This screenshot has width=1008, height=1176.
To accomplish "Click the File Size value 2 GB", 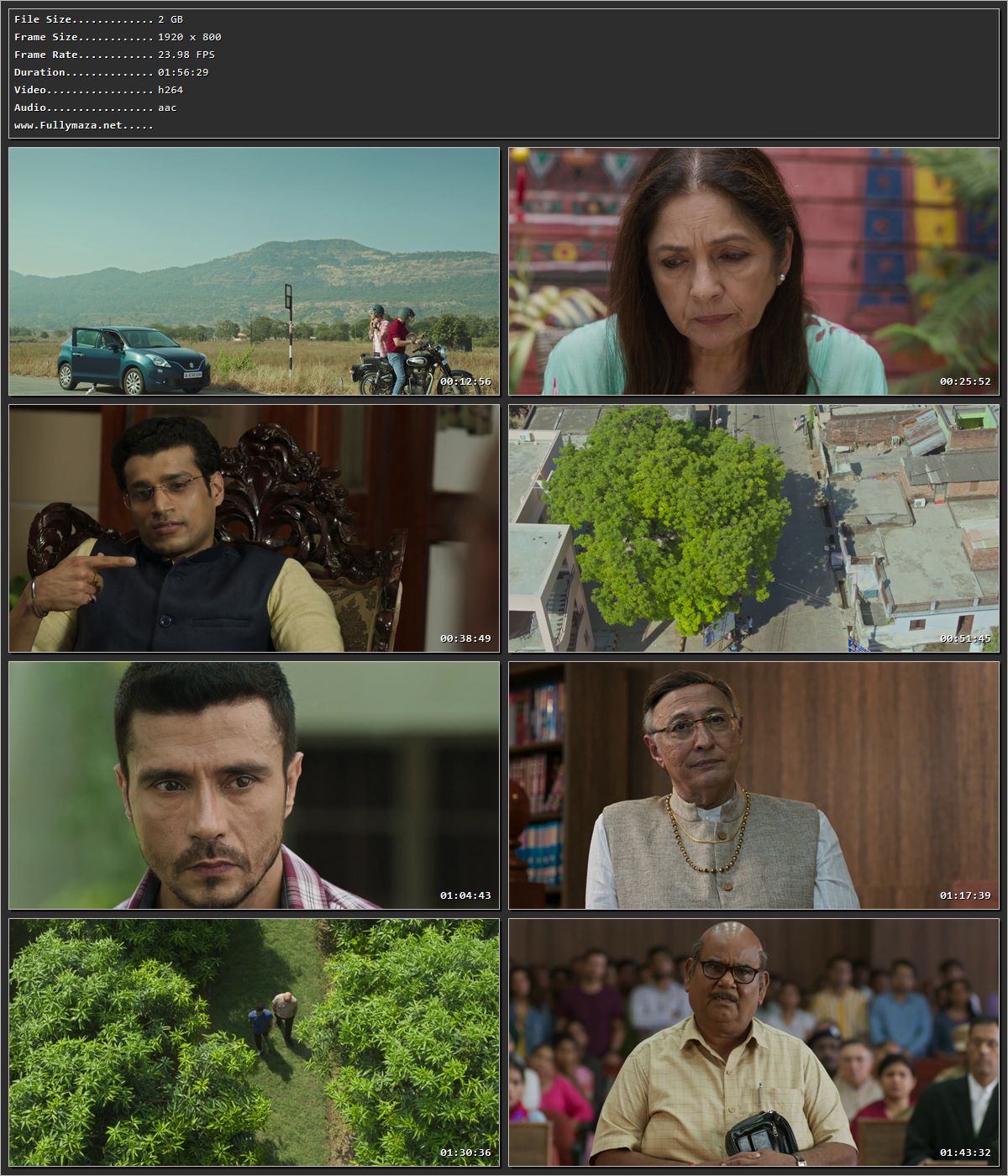I will (x=171, y=19).
